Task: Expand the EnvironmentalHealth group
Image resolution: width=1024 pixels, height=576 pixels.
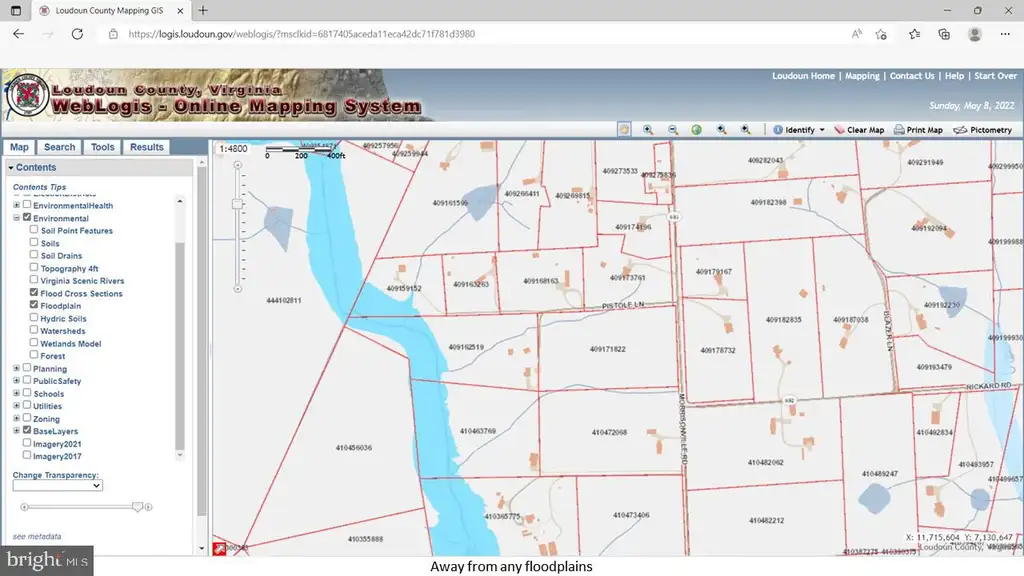Action: (16, 205)
